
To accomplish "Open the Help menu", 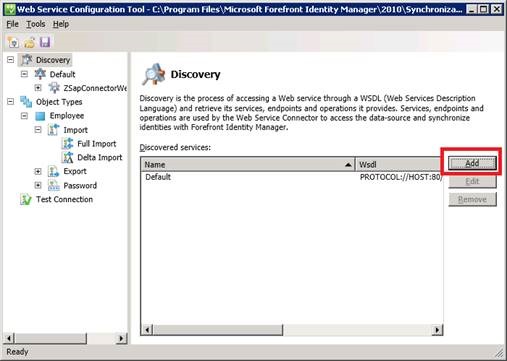I will point(61,24).
